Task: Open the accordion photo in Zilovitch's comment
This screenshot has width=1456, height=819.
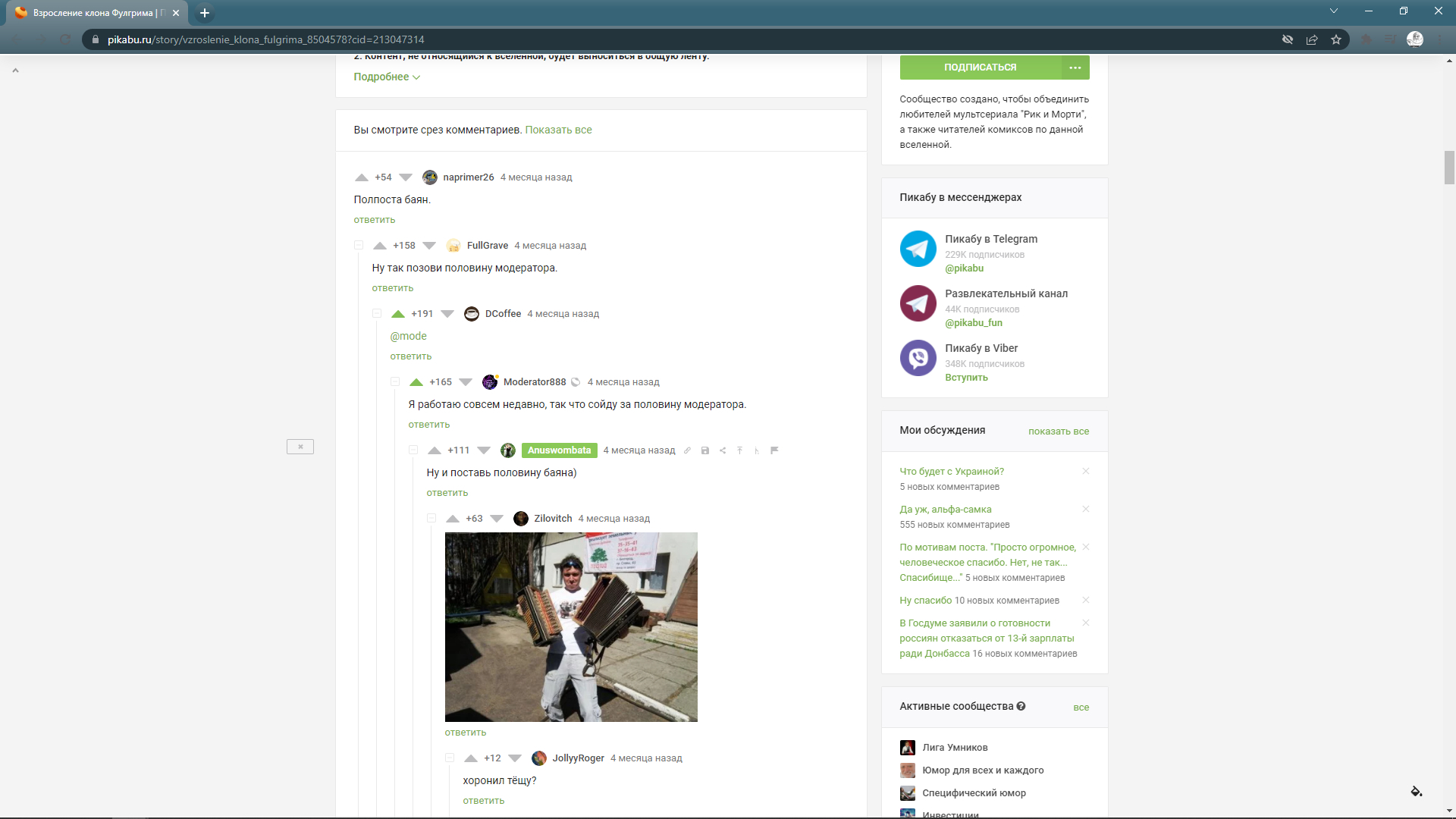Action: [x=570, y=626]
